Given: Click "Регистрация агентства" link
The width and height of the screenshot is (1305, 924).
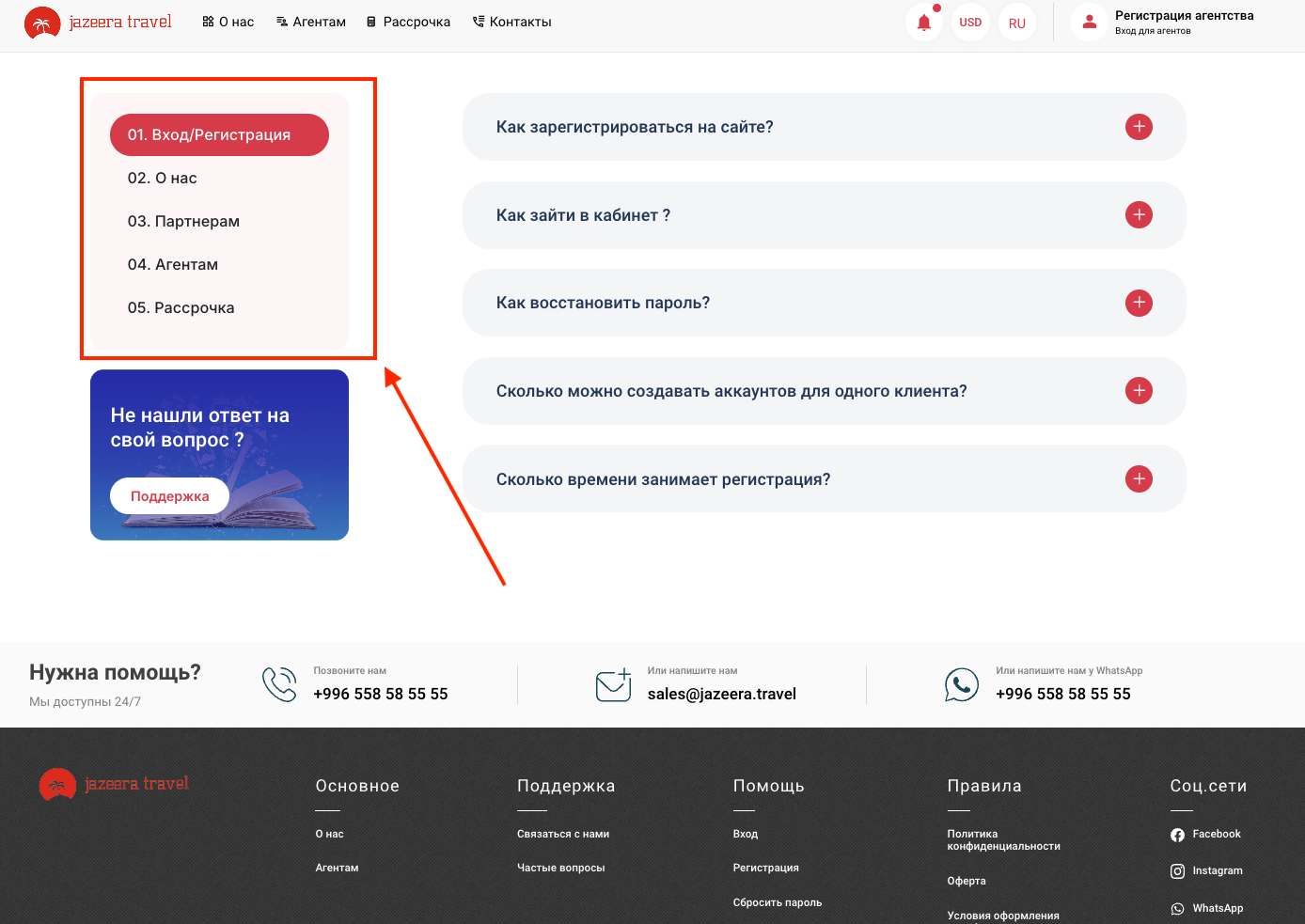Looking at the screenshot, I should point(1184,16).
